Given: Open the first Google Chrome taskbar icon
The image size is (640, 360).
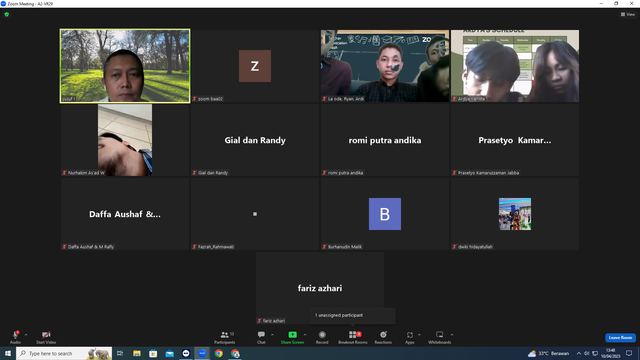Looking at the screenshot, I should point(219,353).
